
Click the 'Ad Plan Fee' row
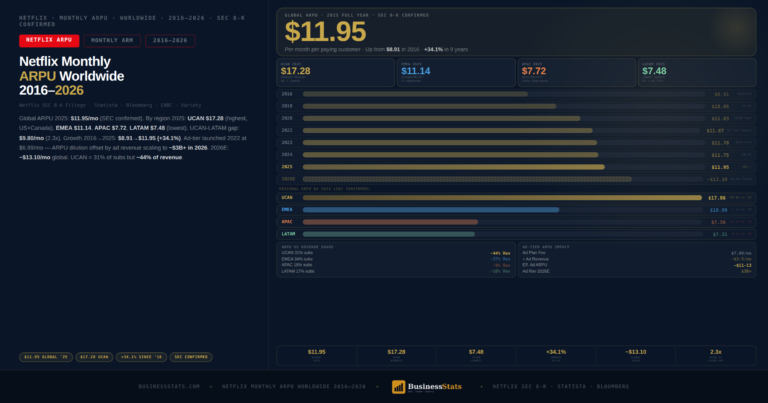pyautogui.click(x=636, y=253)
